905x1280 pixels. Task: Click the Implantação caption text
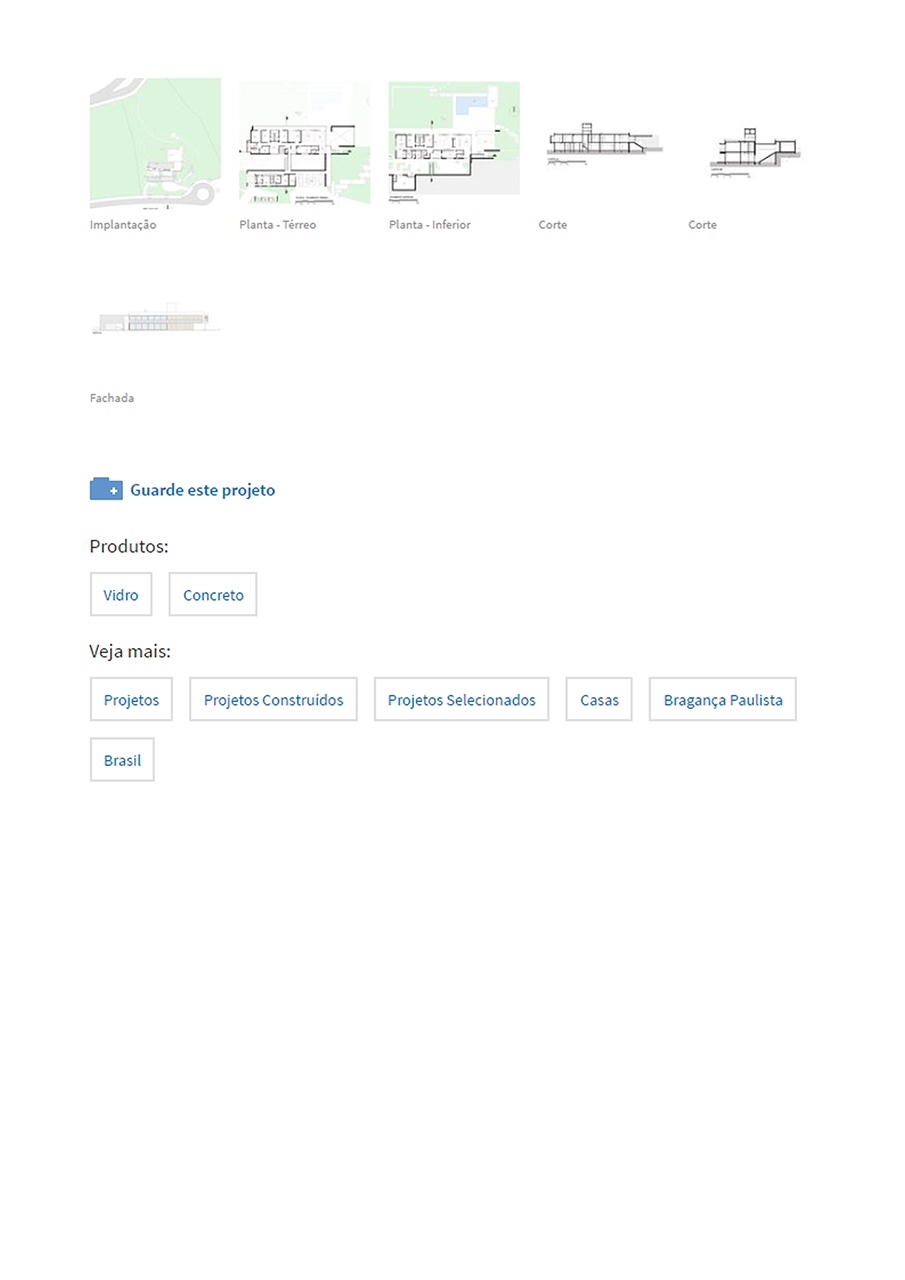tap(123, 225)
